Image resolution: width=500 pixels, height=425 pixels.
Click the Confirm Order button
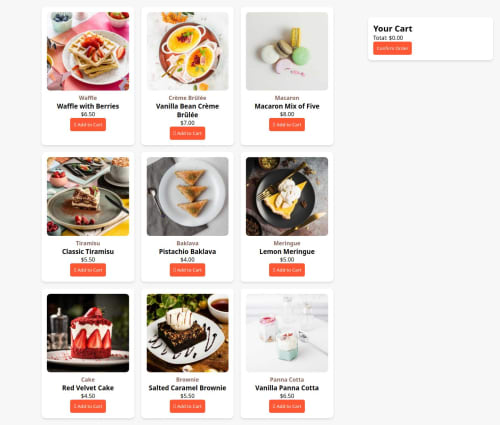(x=392, y=48)
